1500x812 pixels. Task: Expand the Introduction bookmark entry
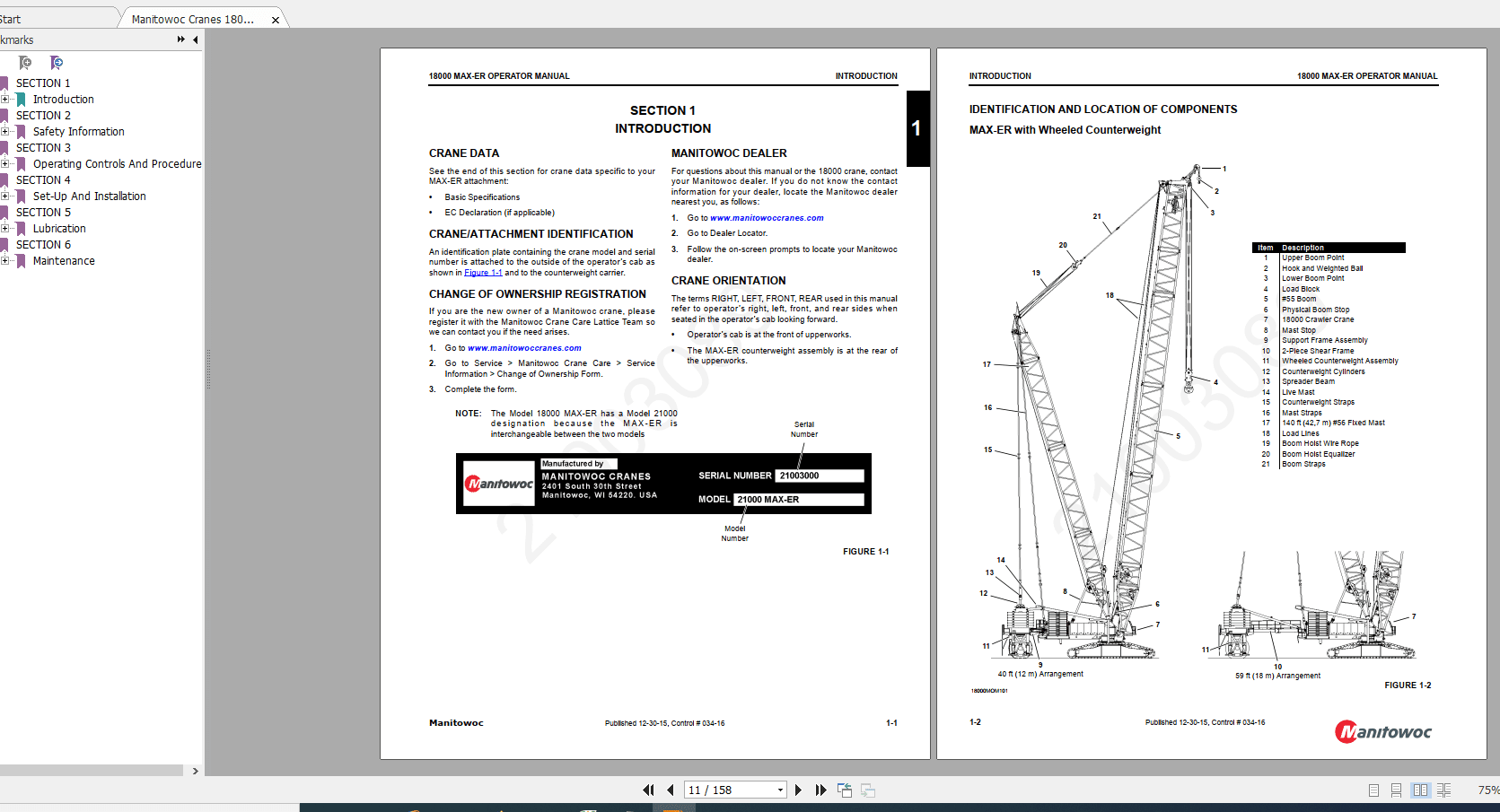(6, 99)
